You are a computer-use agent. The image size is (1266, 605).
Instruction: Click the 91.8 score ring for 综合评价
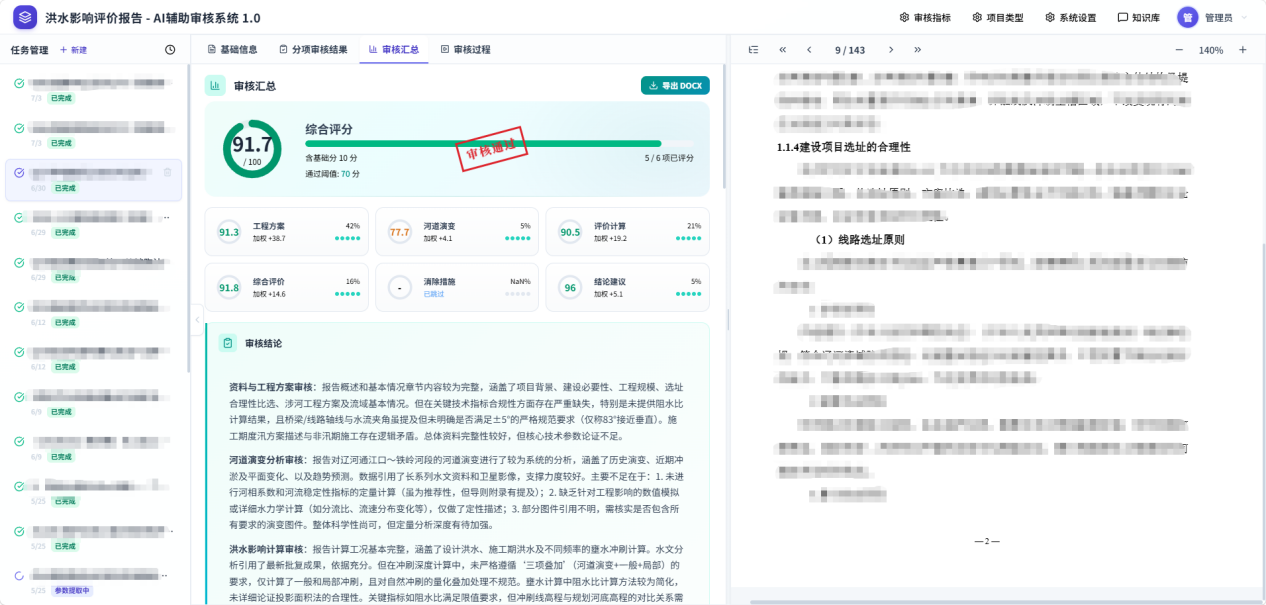coord(229,288)
